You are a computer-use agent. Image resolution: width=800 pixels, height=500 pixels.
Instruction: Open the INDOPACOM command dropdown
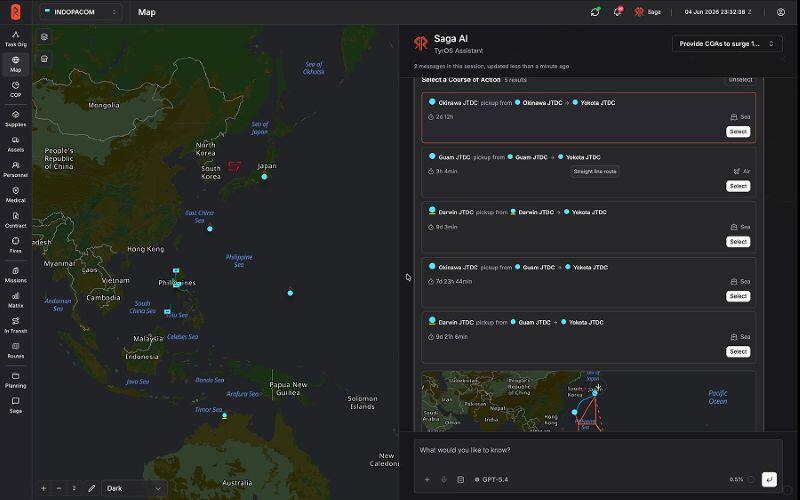click(x=81, y=12)
